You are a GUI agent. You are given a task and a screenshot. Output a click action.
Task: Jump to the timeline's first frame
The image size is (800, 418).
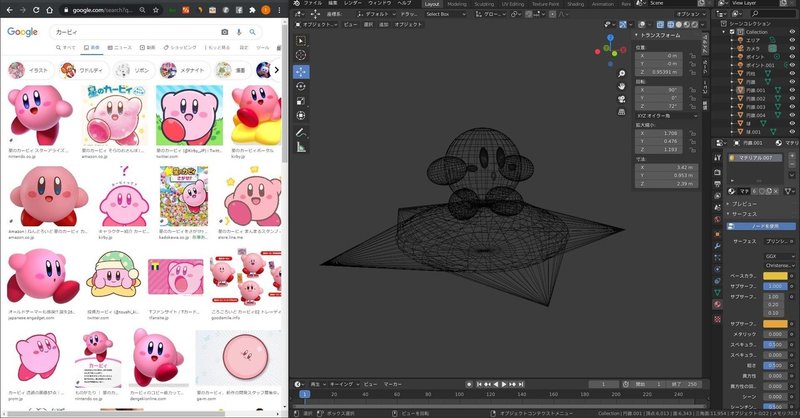(479, 384)
